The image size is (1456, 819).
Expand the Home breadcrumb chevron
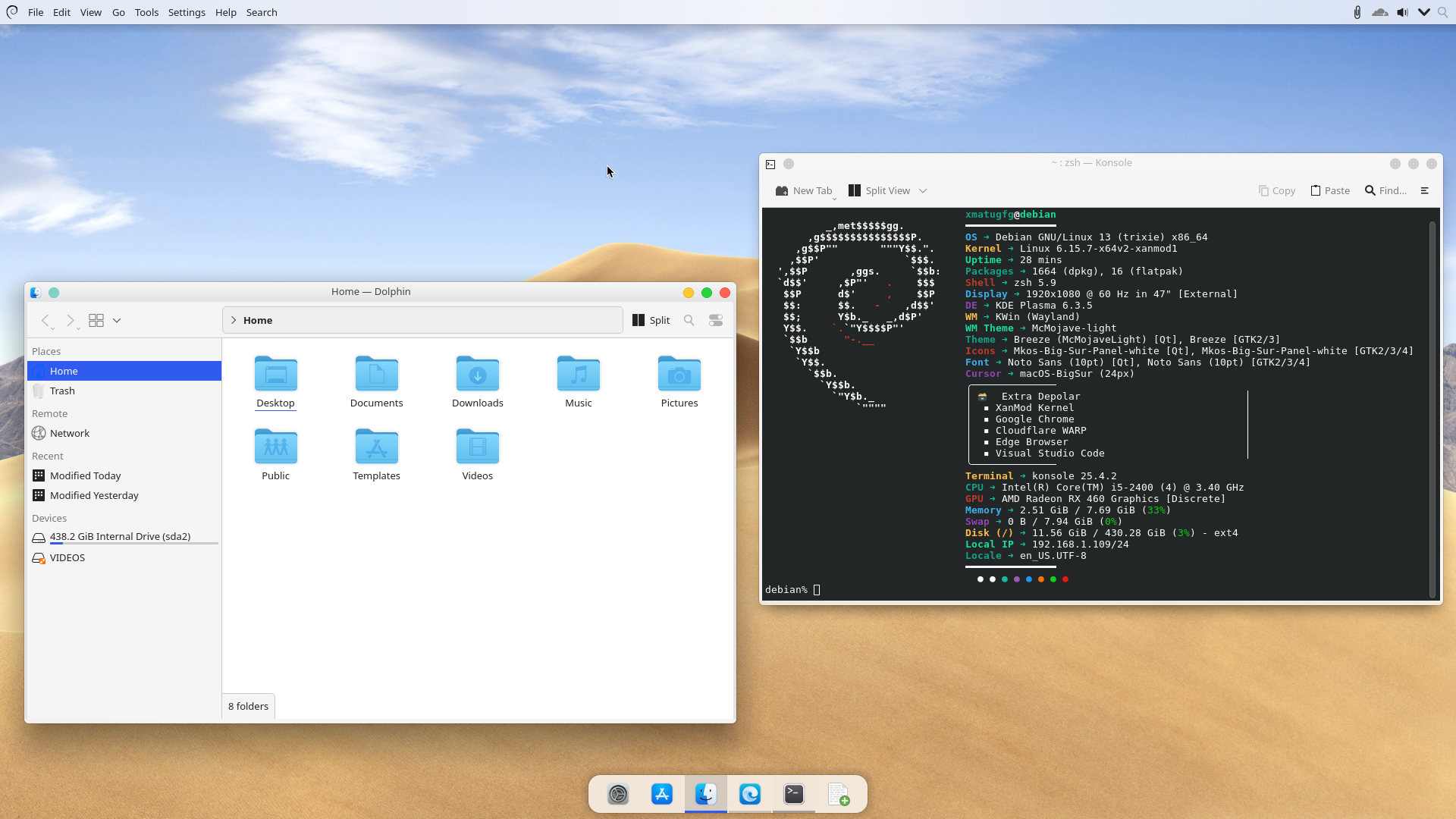234,320
